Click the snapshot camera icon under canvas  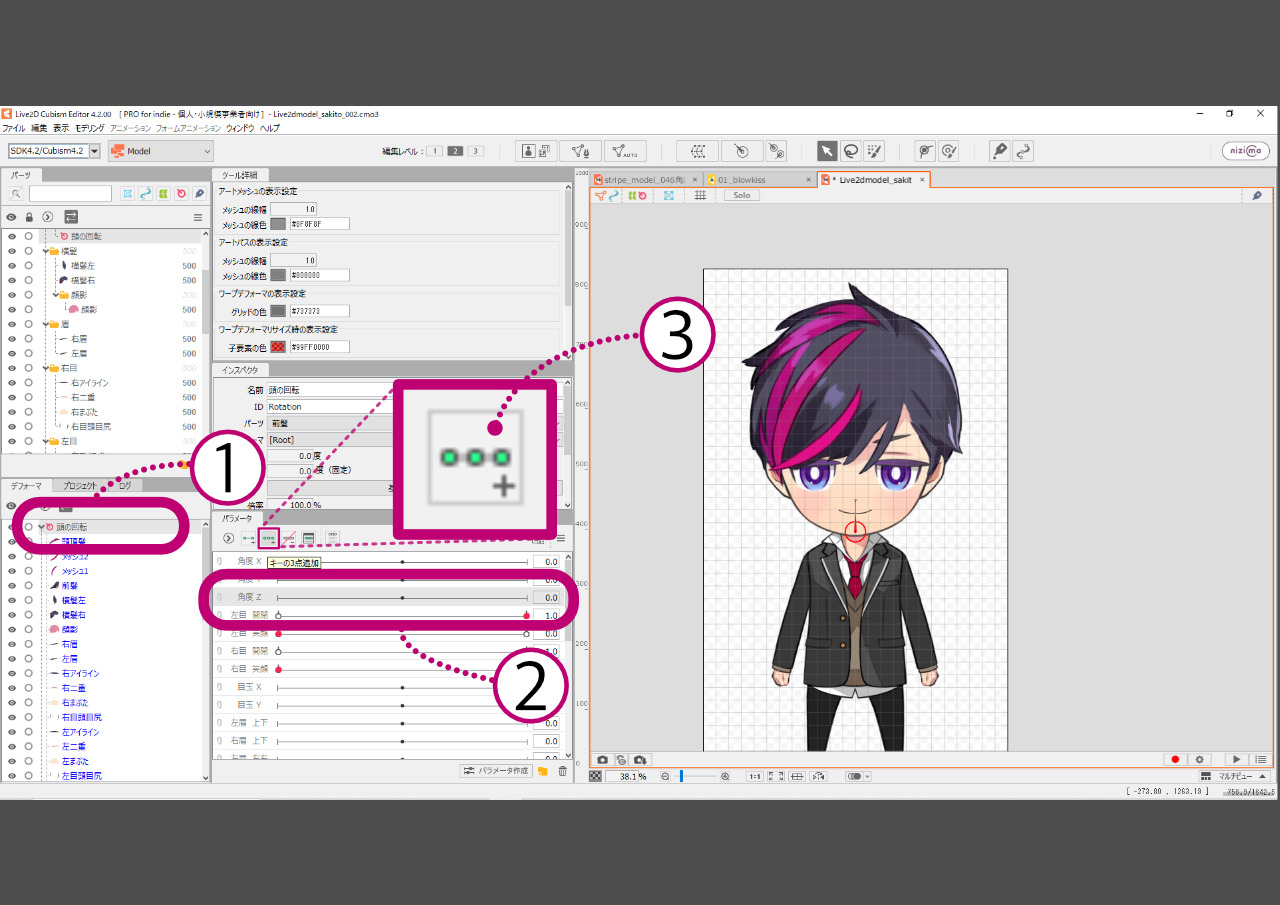[602, 760]
